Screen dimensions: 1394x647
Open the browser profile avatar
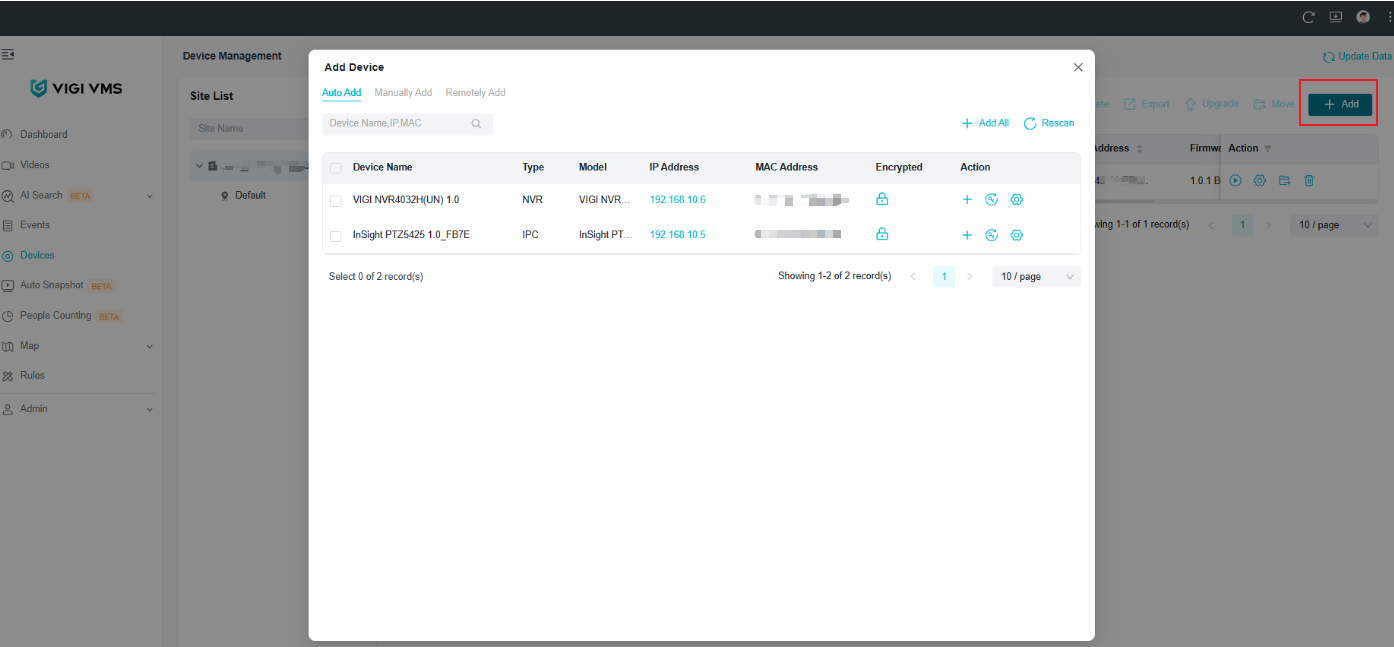[x=1363, y=17]
